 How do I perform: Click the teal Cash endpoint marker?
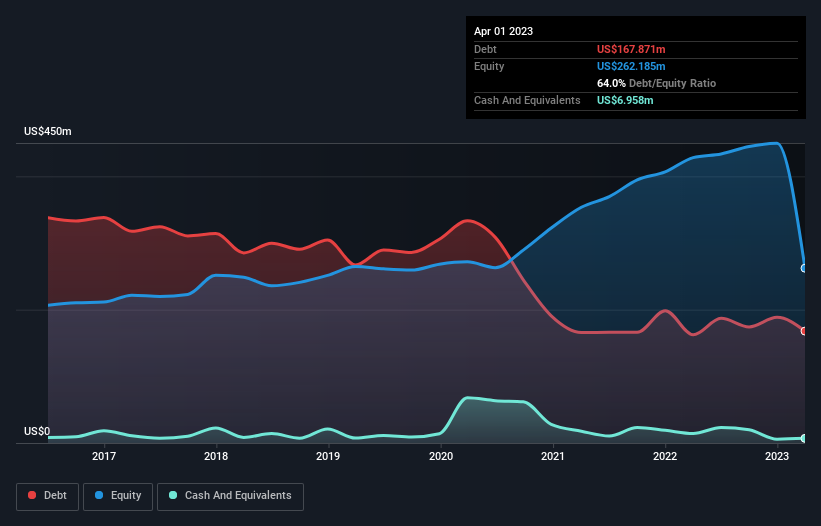click(804, 438)
